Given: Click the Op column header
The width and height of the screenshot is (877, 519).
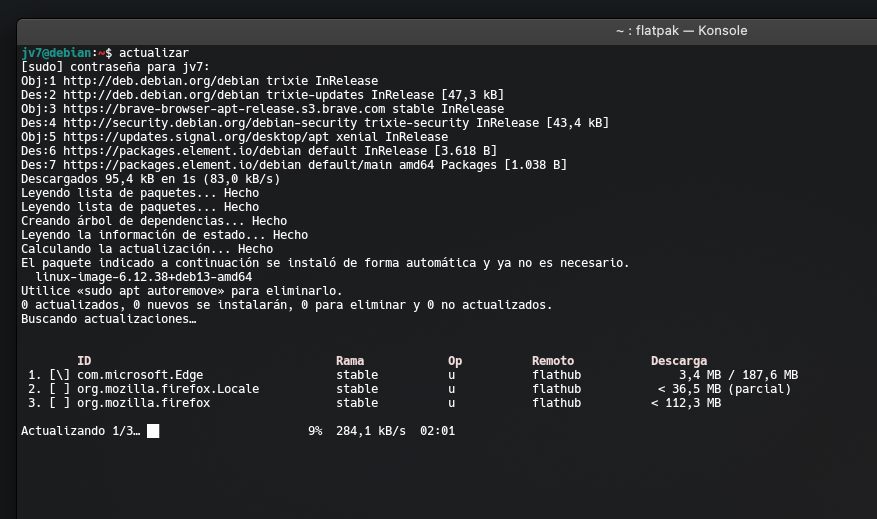Looking at the screenshot, I should tap(455, 361).
